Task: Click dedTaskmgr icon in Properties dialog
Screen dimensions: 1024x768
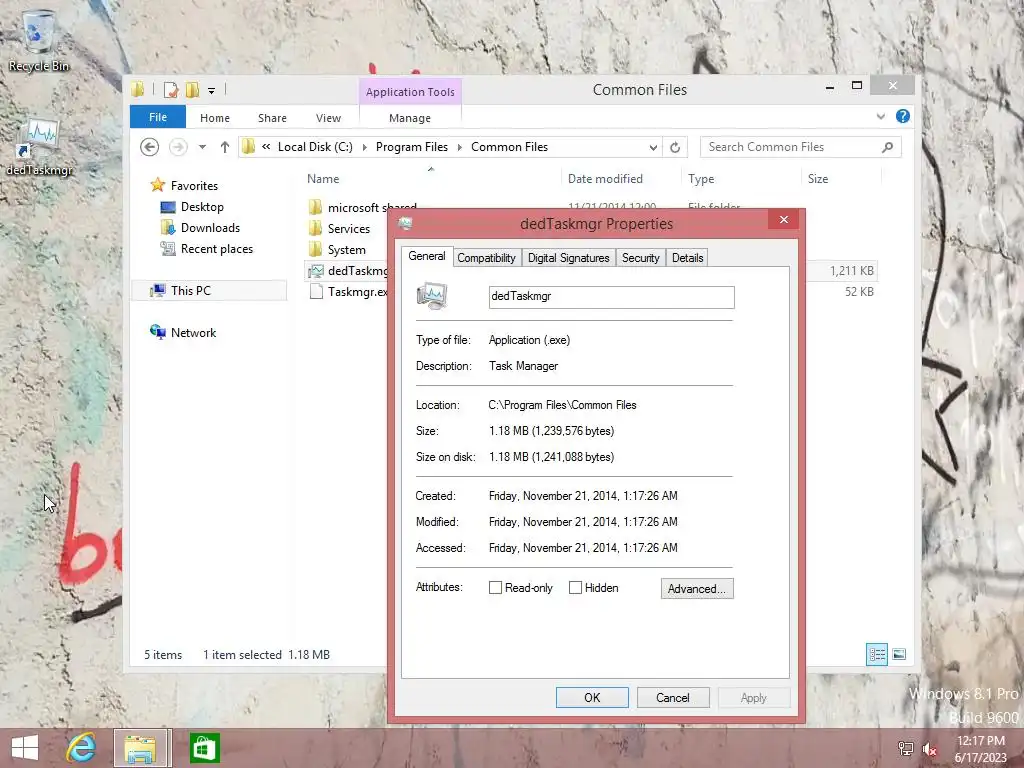Action: (432, 296)
